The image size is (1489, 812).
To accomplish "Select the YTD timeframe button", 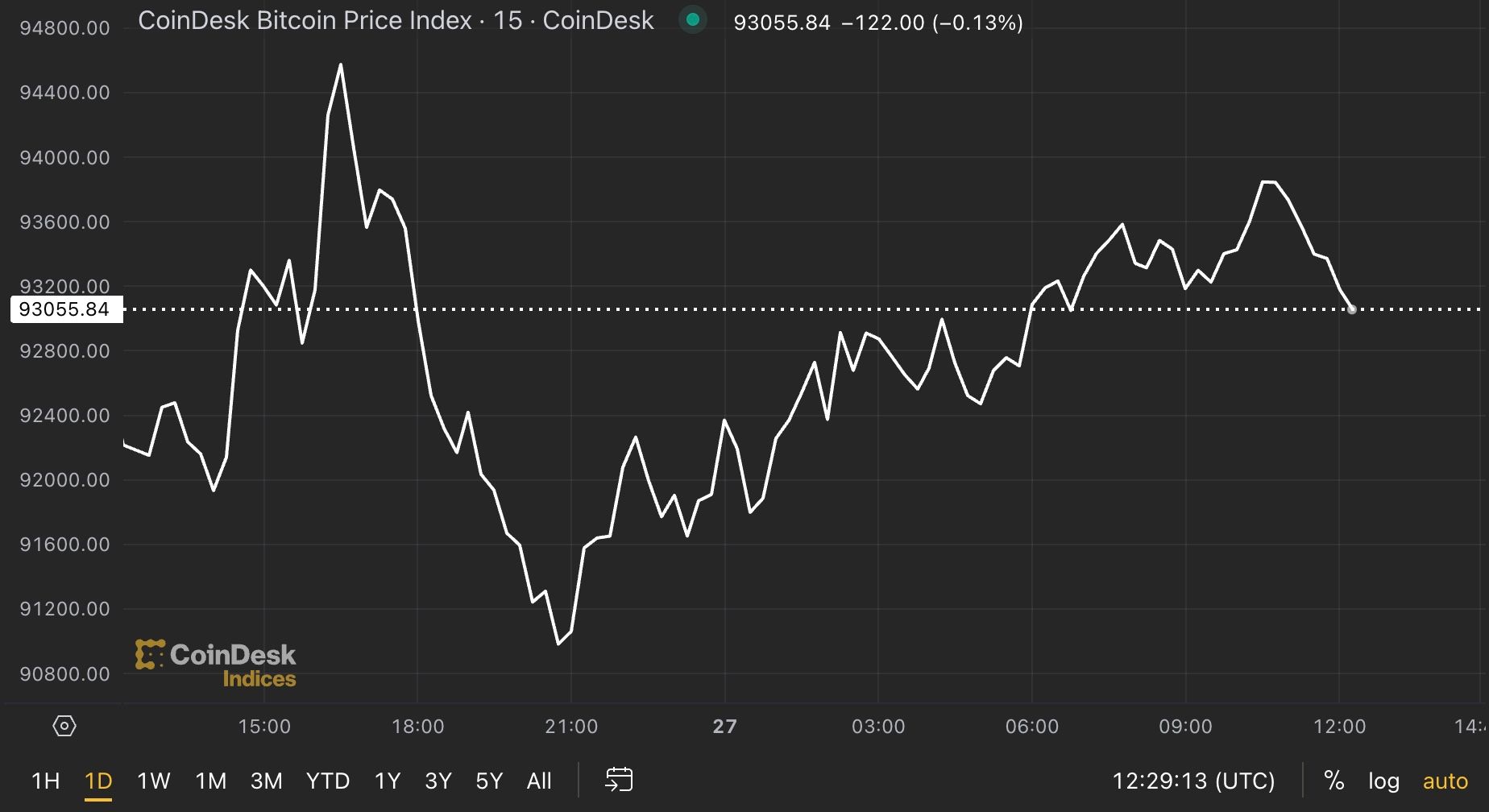I will click(328, 780).
